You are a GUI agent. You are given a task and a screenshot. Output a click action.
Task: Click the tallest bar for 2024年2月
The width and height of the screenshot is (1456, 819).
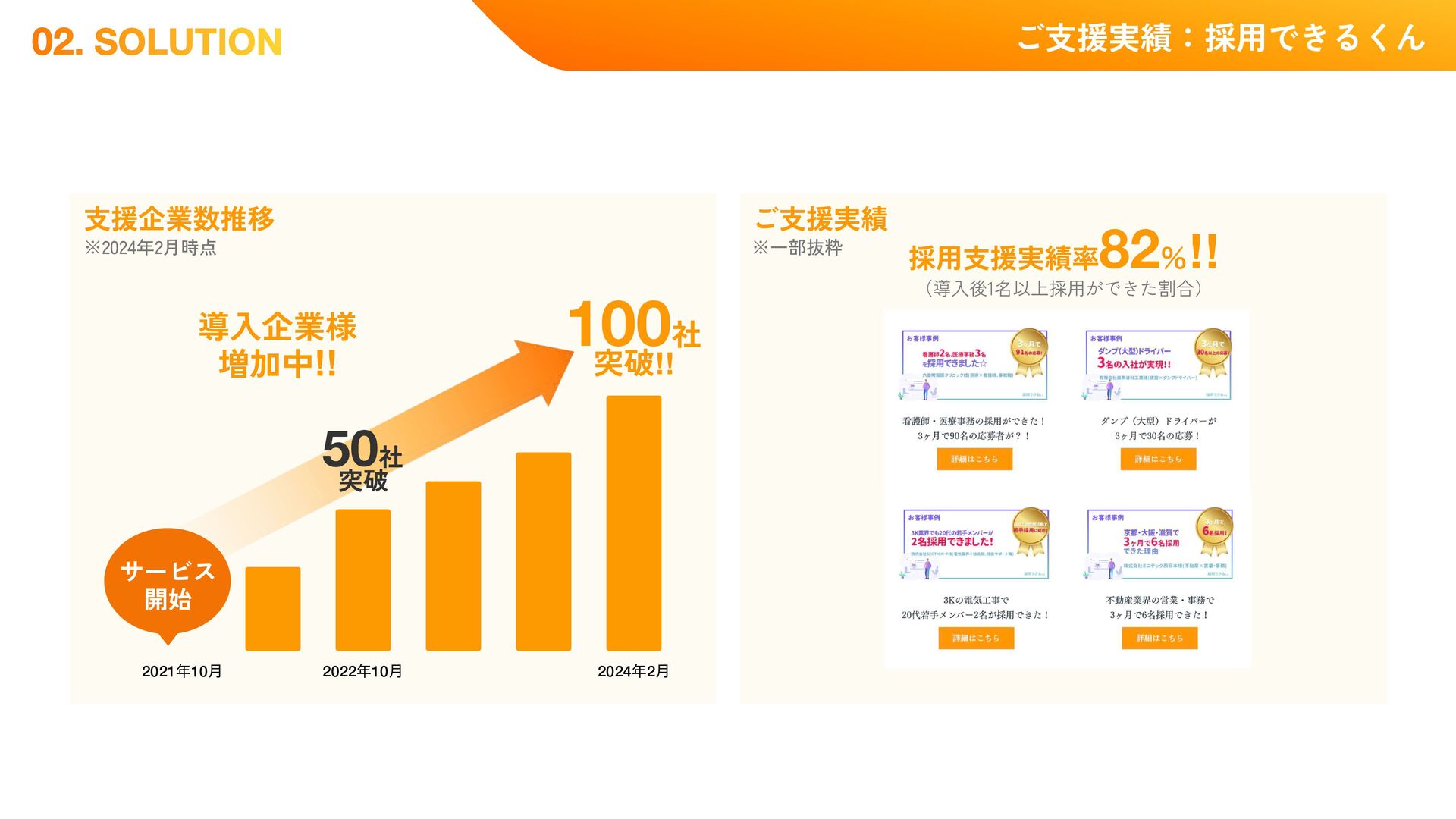coord(633,523)
